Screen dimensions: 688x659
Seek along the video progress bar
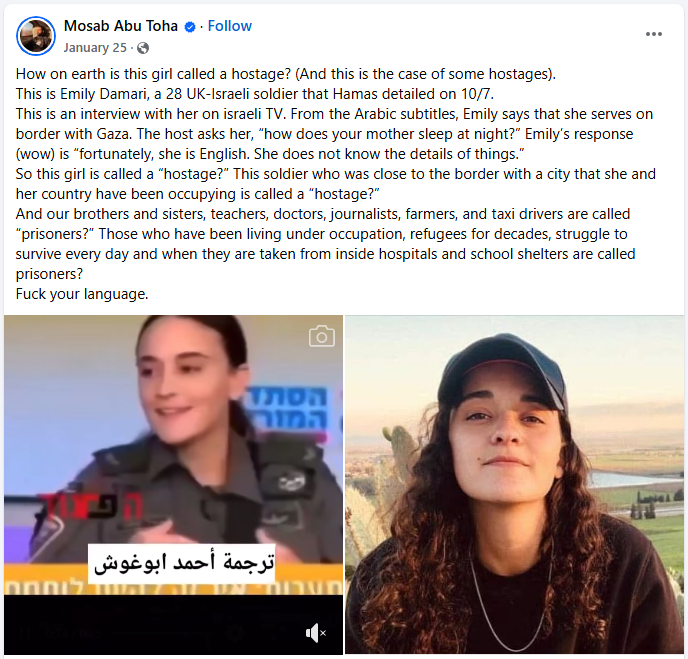tap(162, 633)
